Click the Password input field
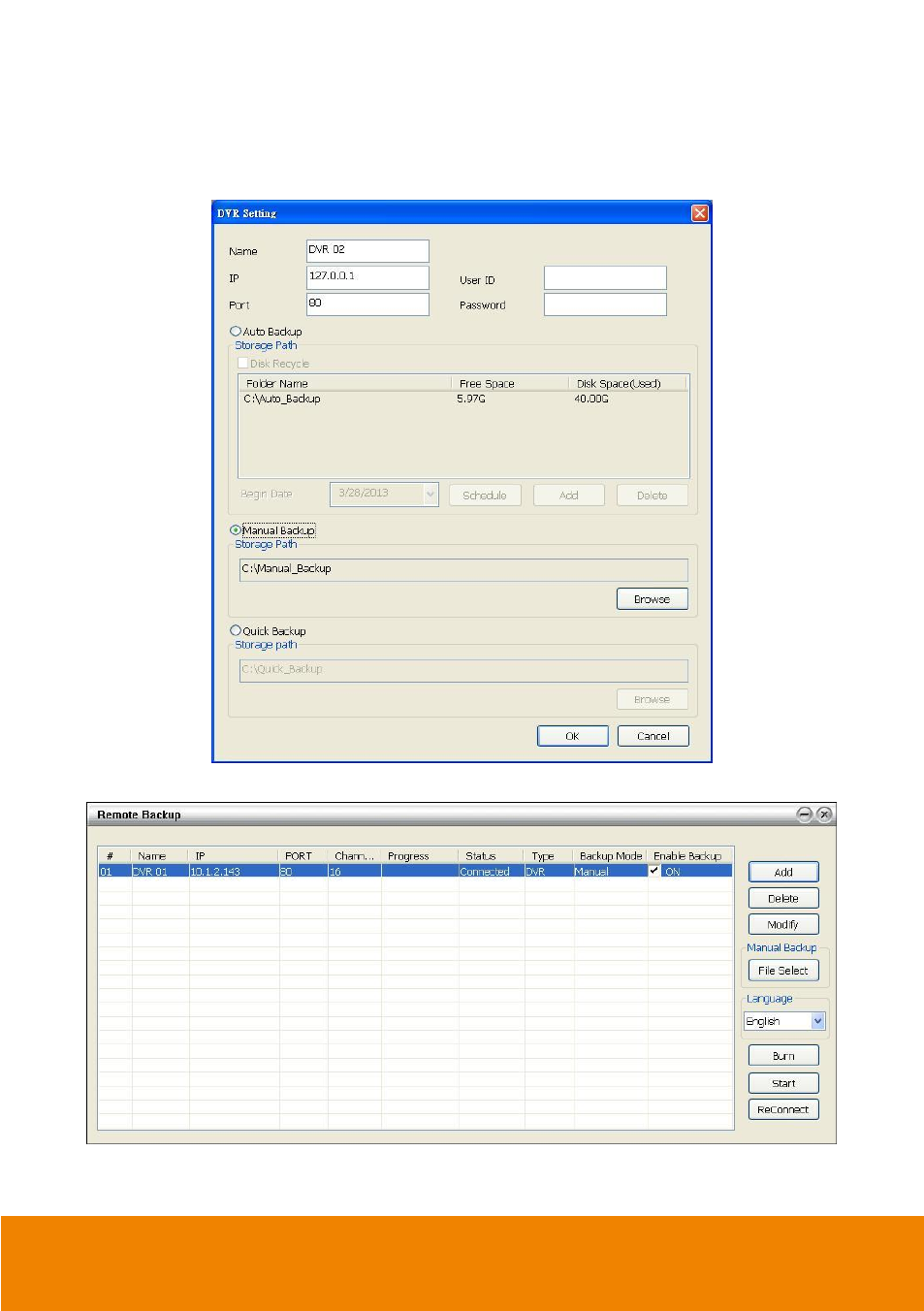The width and height of the screenshot is (924, 1311). [x=605, y=304]
